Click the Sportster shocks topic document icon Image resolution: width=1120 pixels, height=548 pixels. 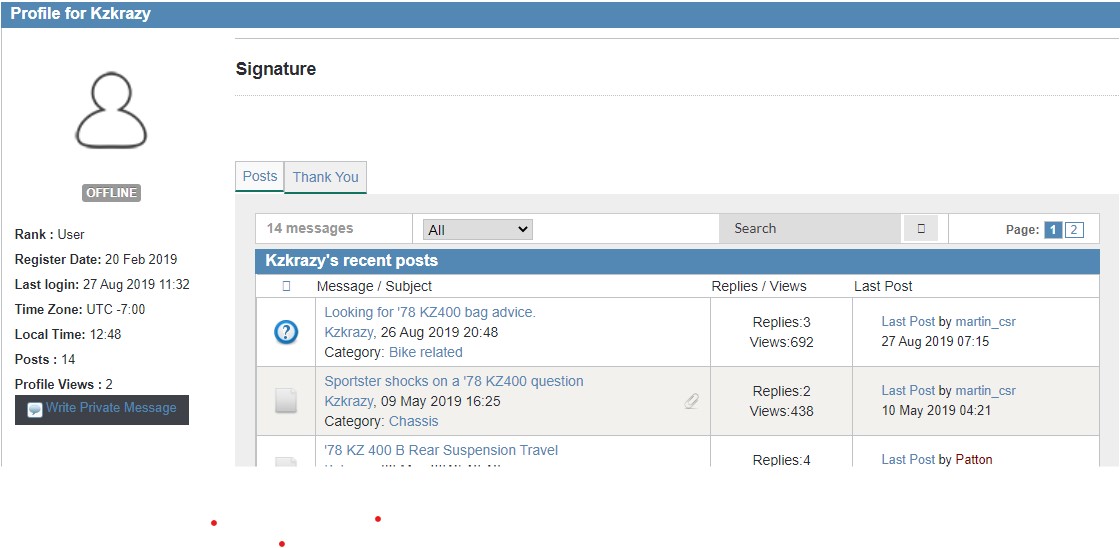point(286,401)
